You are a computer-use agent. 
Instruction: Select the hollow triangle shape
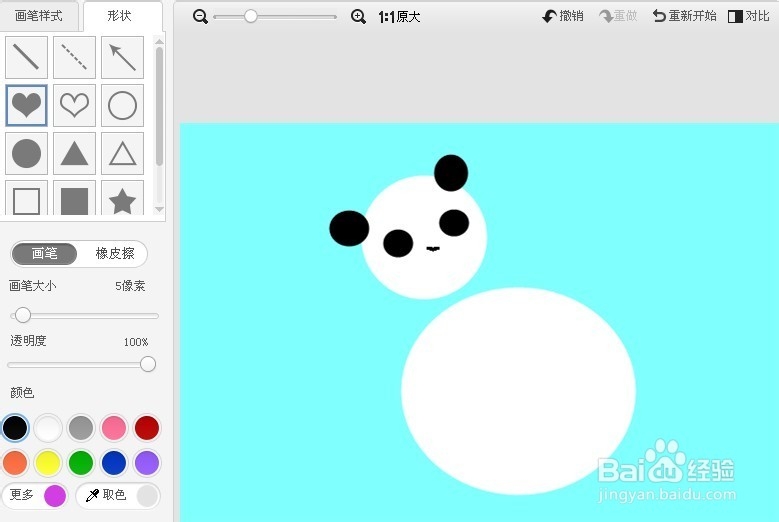point(122,153)
